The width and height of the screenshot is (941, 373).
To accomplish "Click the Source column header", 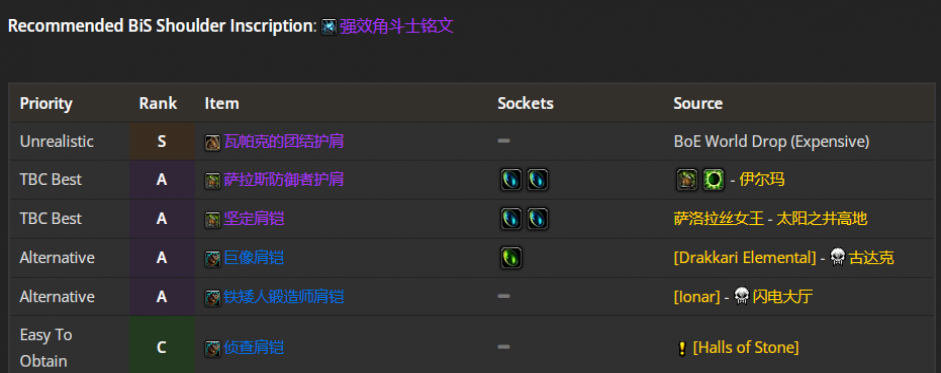I will pos(698,103).
